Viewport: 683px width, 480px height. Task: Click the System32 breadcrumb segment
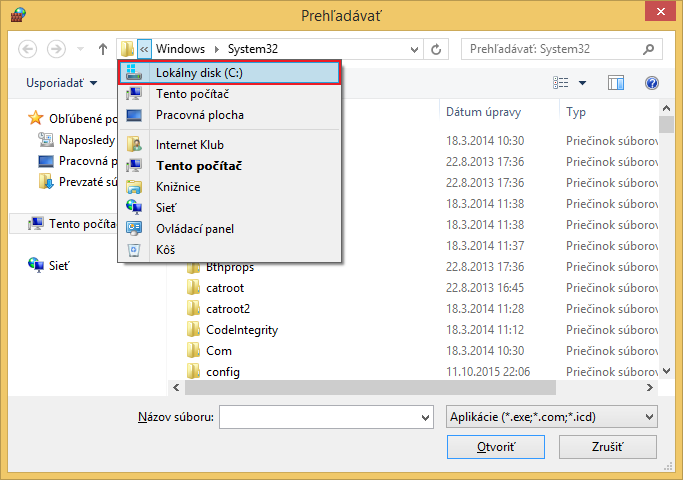click(253, 49)
